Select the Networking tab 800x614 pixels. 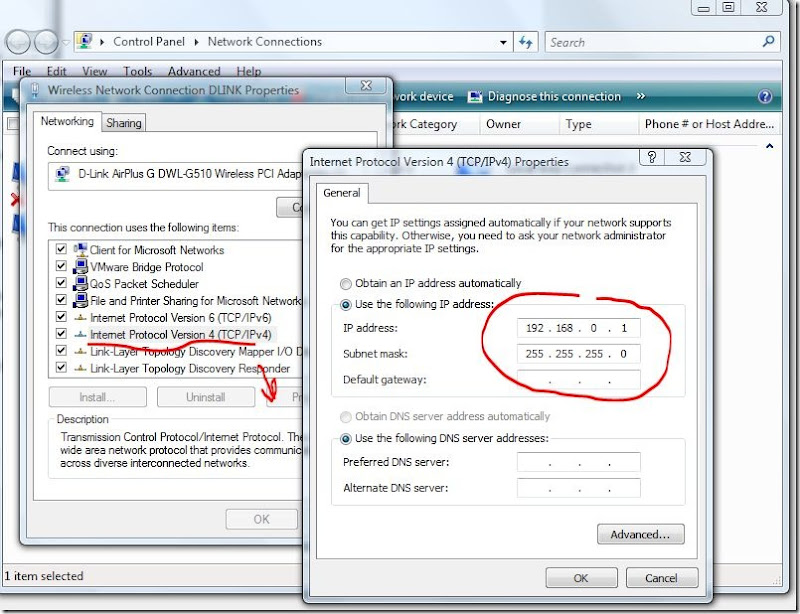click(x=67, y=121)
